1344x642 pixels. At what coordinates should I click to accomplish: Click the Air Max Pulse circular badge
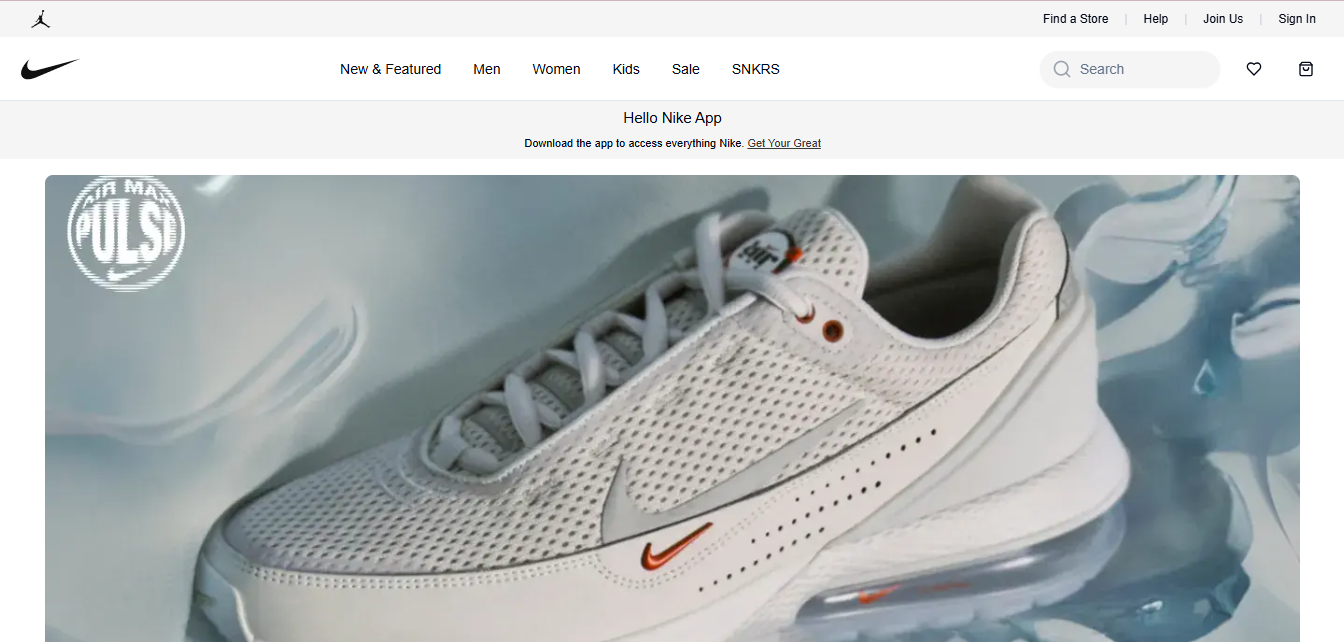(x=127, y=231)
